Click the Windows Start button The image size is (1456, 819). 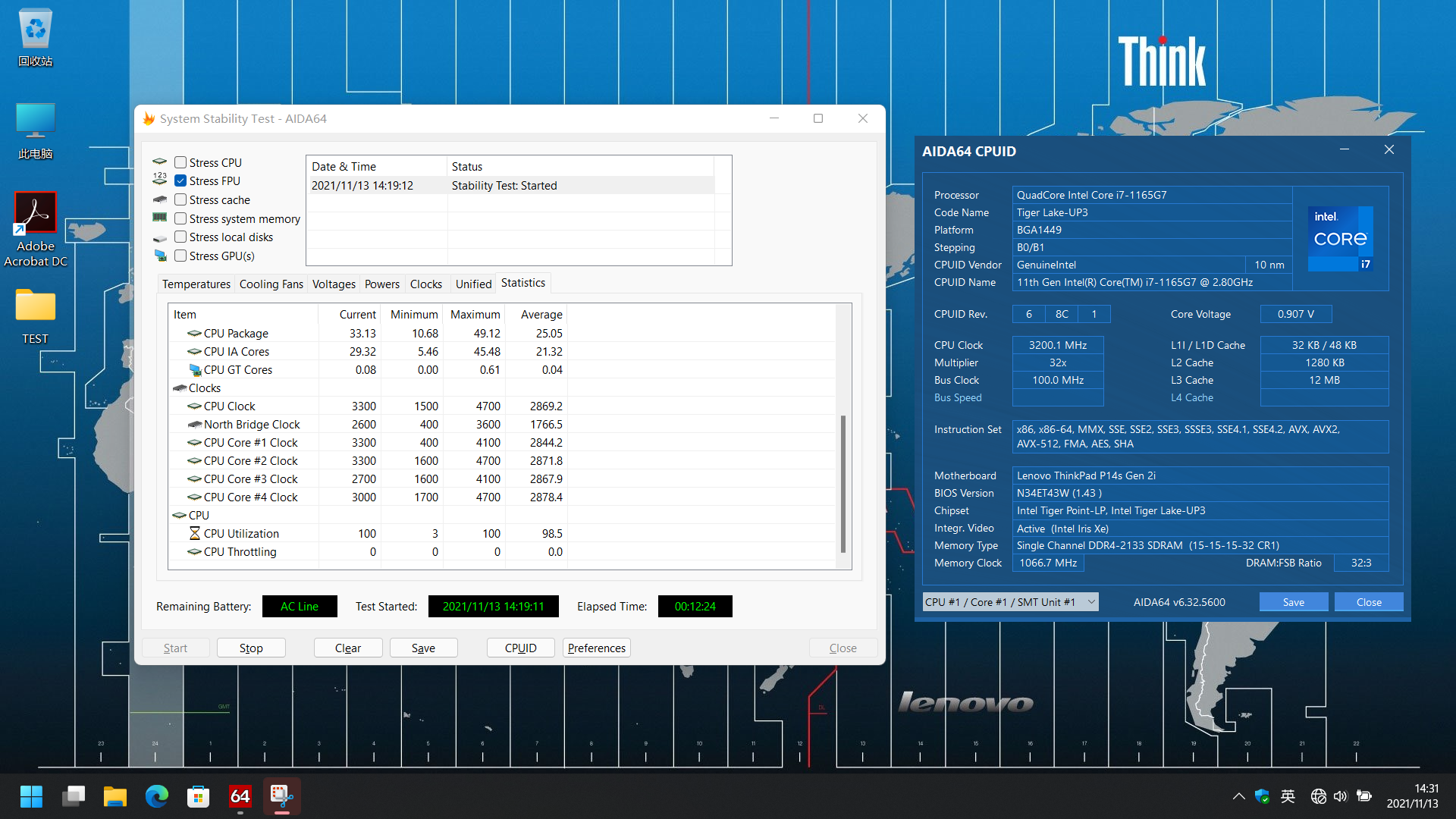(x=31, y=796)
